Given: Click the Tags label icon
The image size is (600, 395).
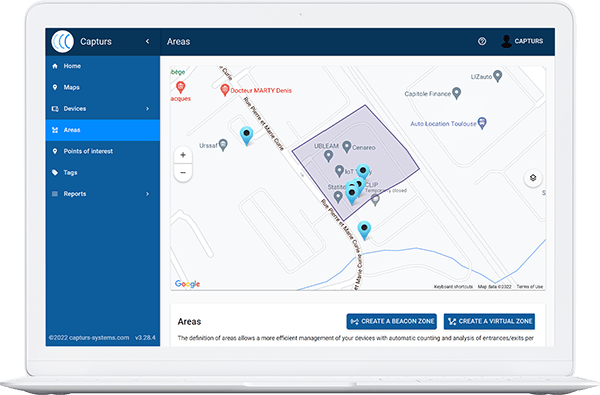Looking at the screenshot, I should click(x=55, y=173).
